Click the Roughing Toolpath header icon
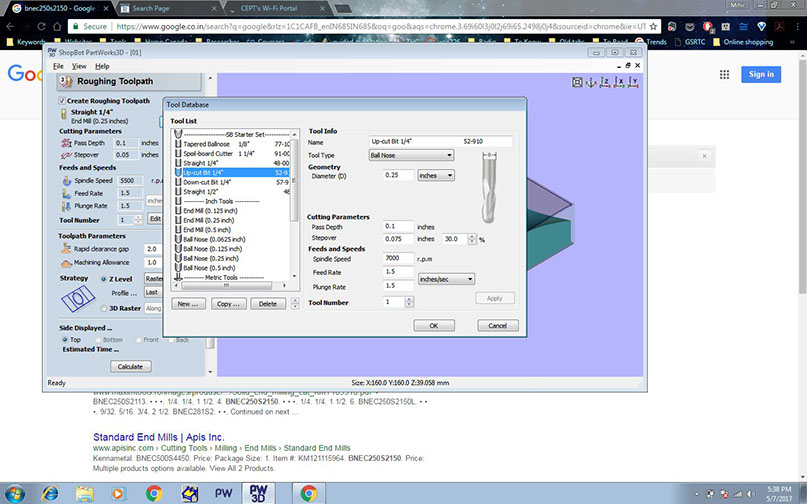 tap(66, 81)
